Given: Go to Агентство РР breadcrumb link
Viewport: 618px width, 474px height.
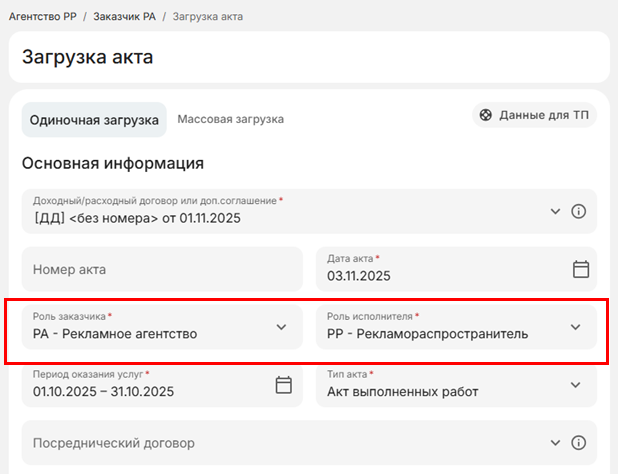Looking at the screenshot, I should click(x=42, y=17).
